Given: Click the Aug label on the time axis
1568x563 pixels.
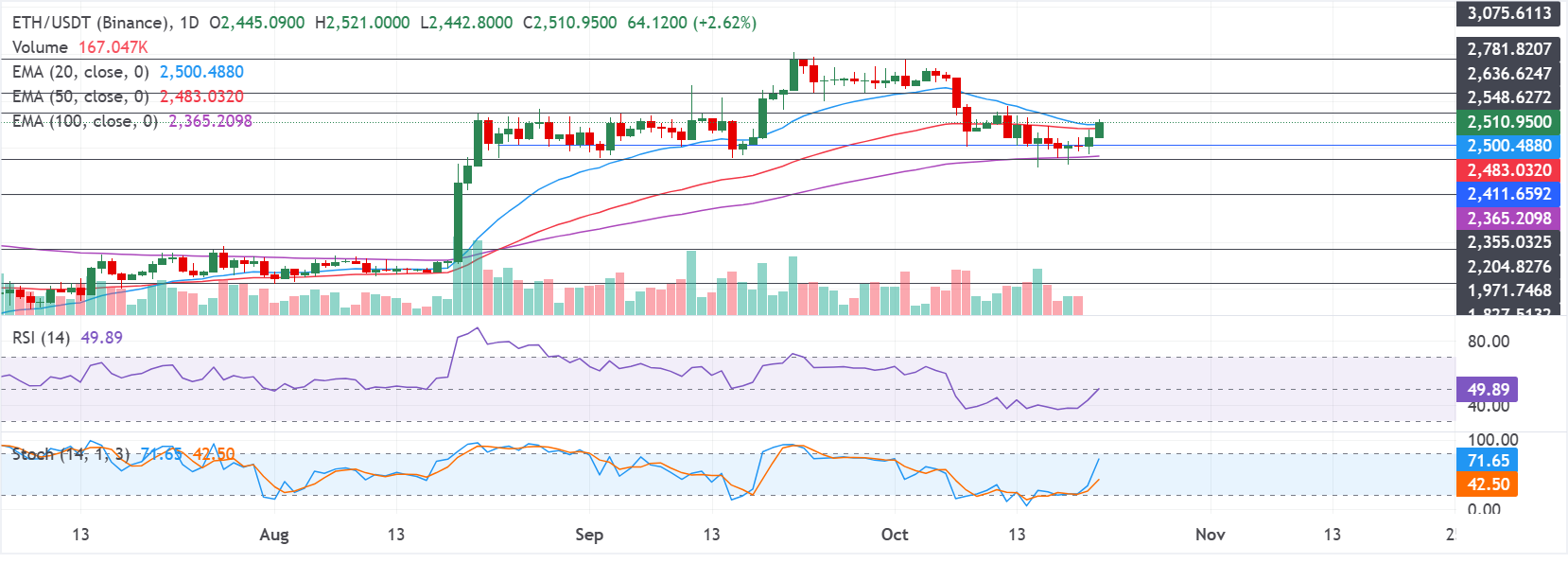Looking at the screenshot, I should [x=274, y=535].
